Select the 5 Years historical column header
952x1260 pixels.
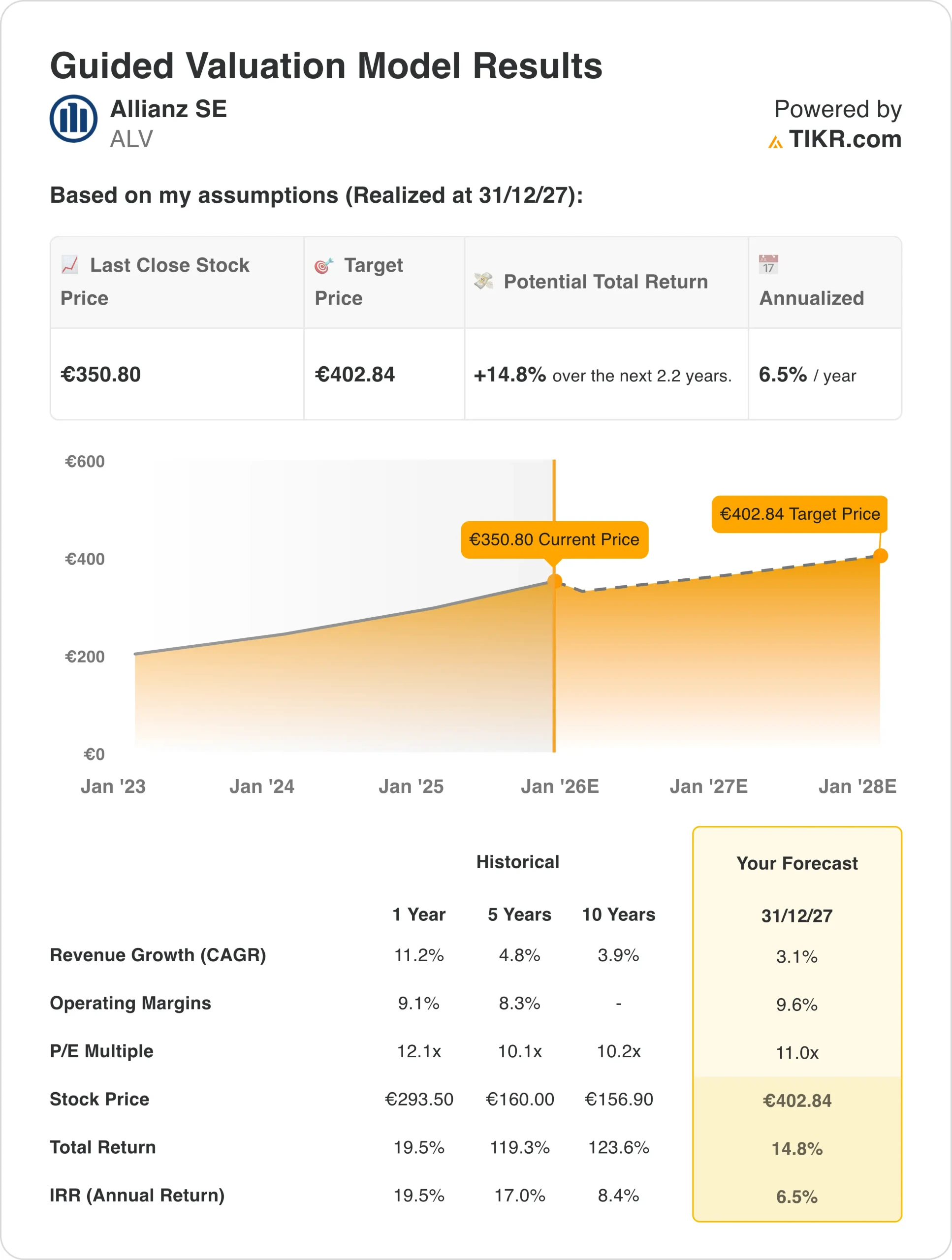tap(519, 914)
